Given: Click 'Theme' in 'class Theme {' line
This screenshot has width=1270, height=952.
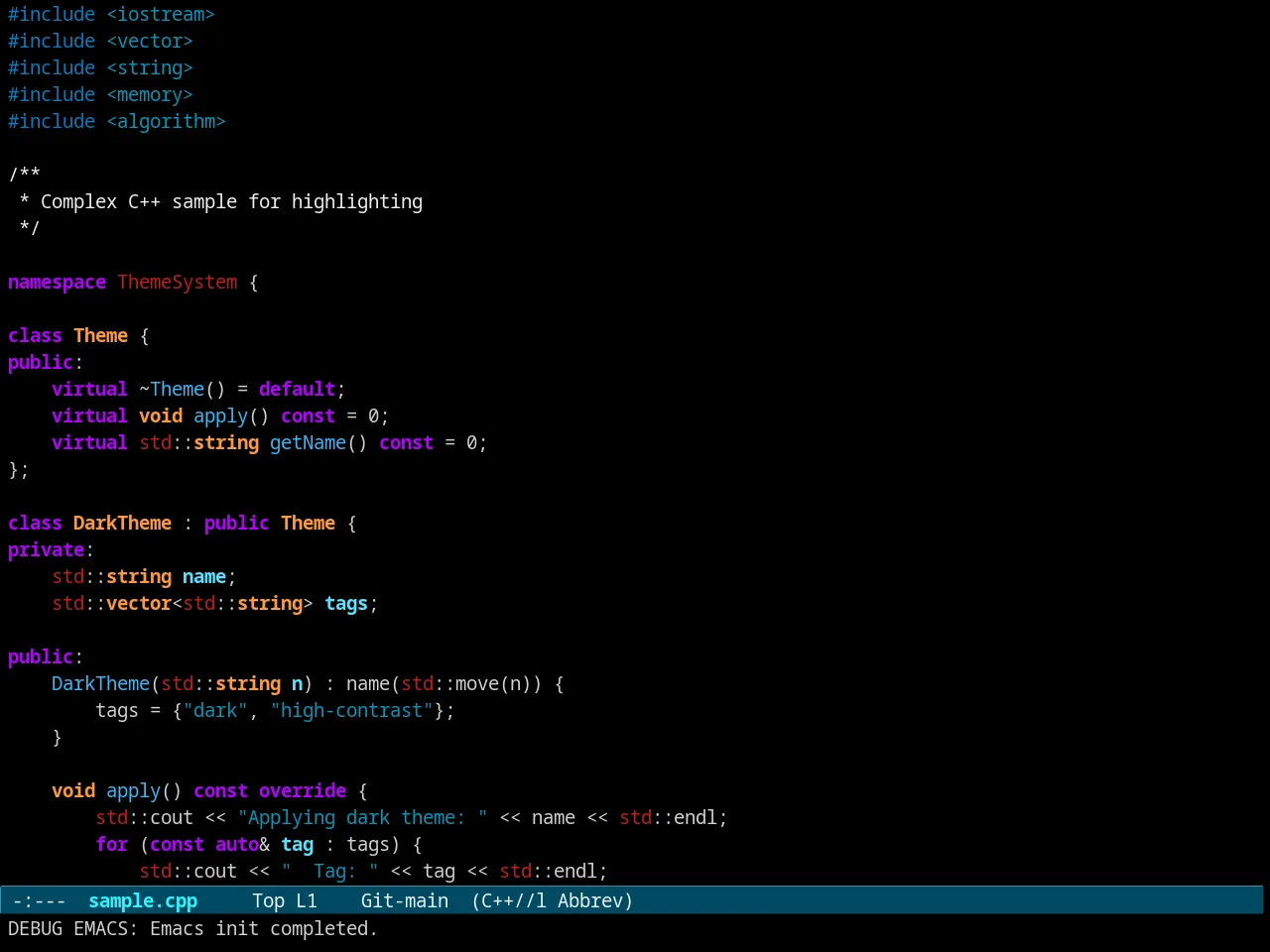Looking at the screenshot, I should (x=100, y=335).
